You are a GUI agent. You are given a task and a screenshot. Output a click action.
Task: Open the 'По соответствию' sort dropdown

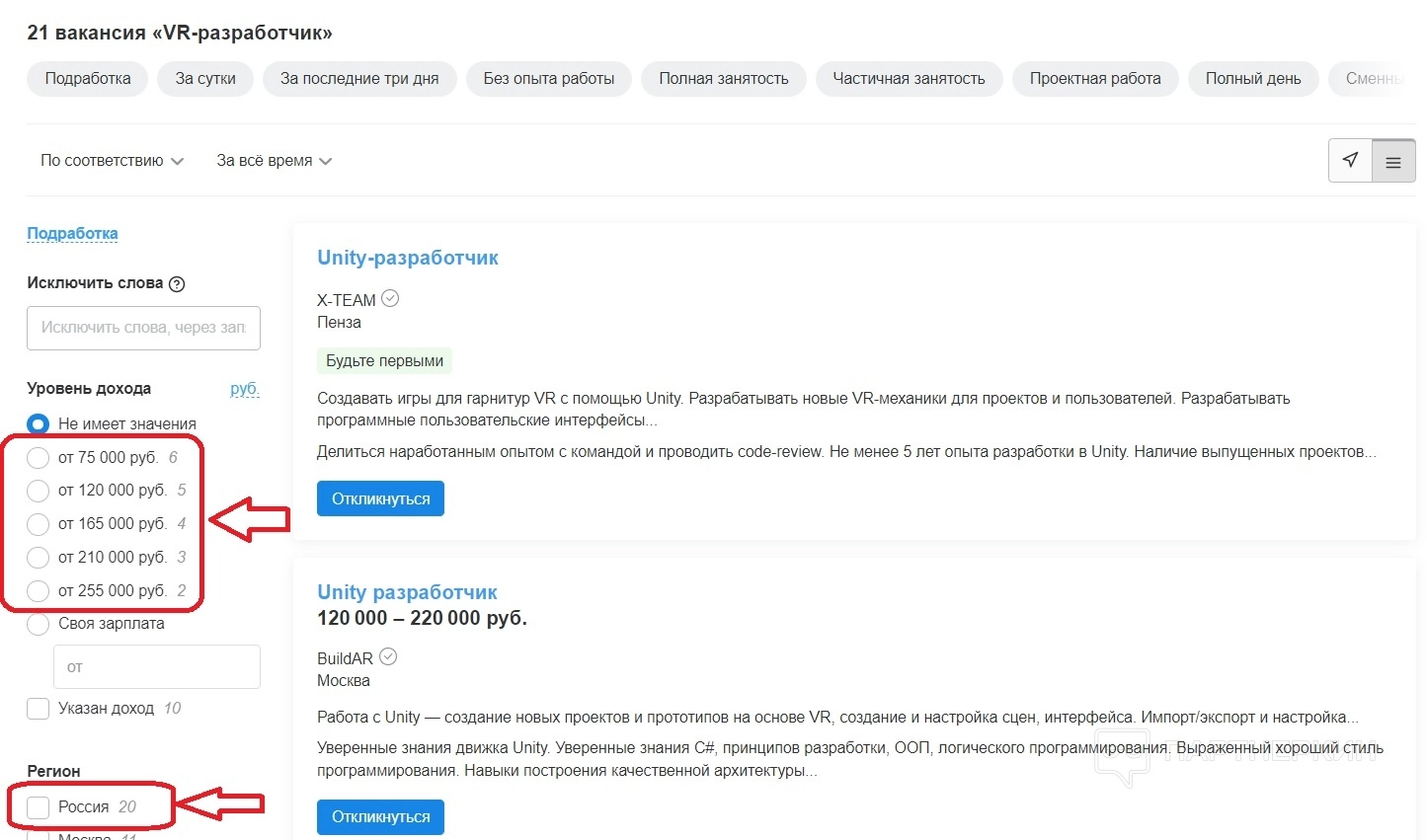coord(112,161)
